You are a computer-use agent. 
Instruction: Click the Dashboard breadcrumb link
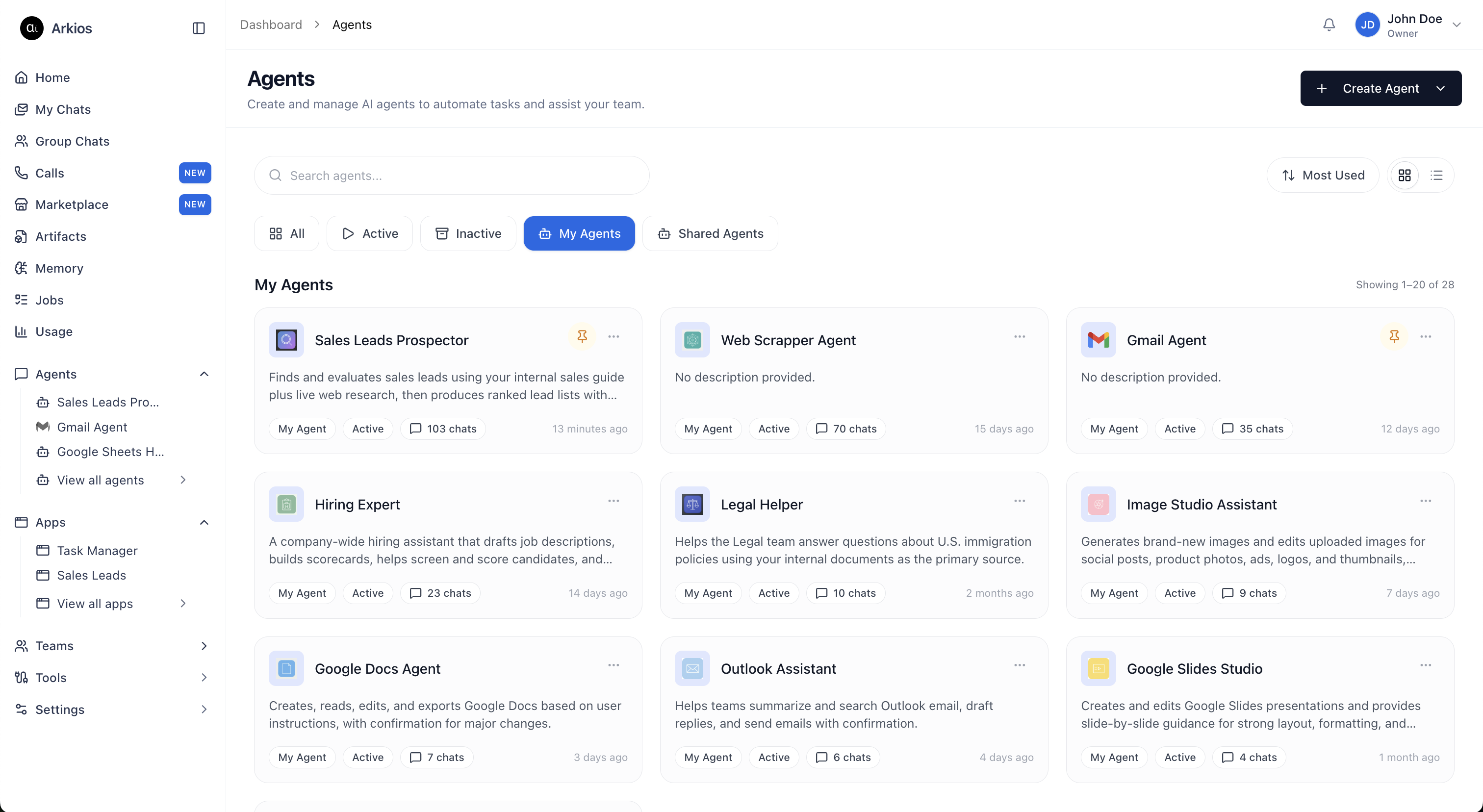pyautogui.click(x=271, y=25)
